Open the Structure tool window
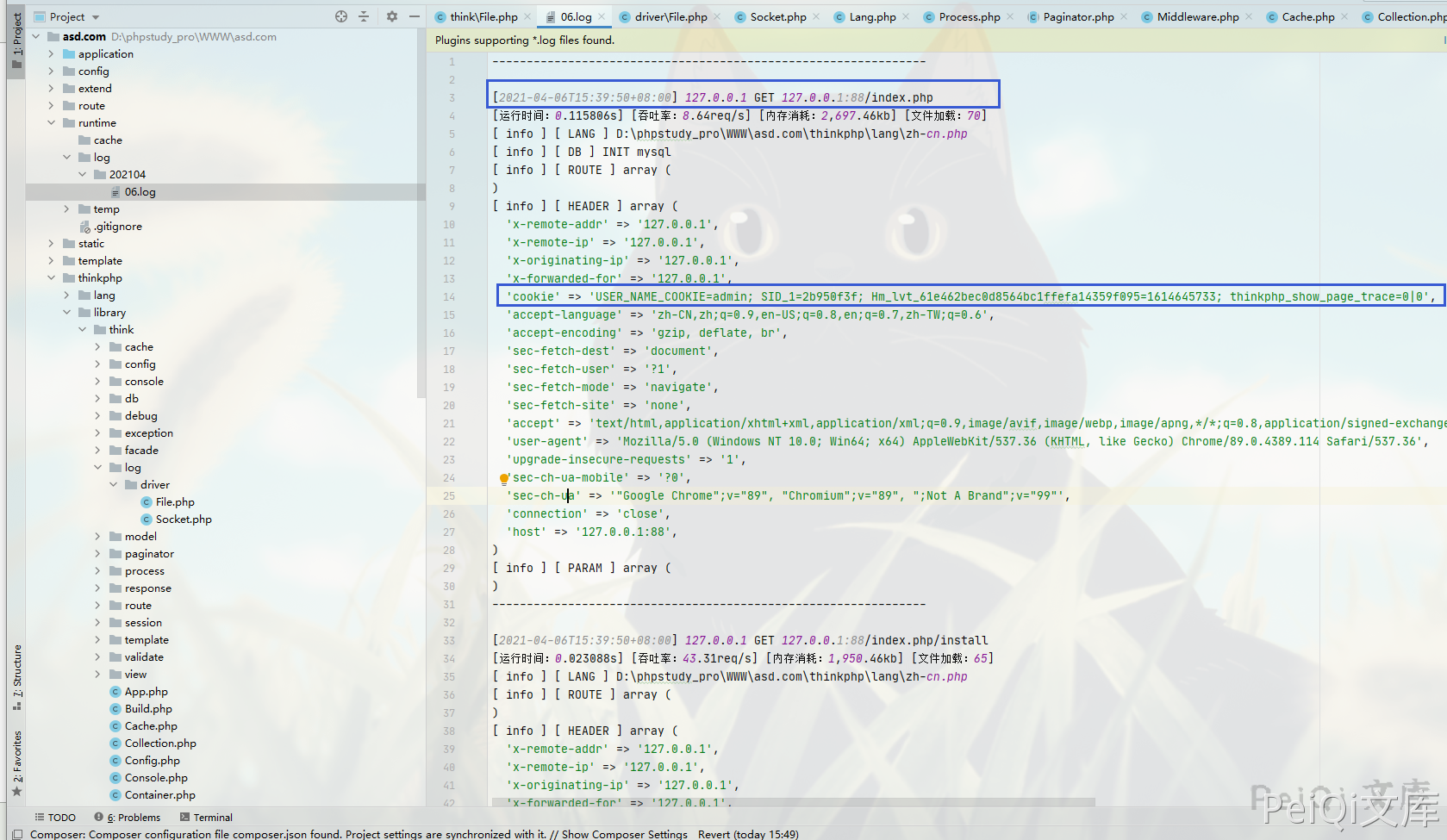The image size is (1447, 840). [x=16, y=676]
